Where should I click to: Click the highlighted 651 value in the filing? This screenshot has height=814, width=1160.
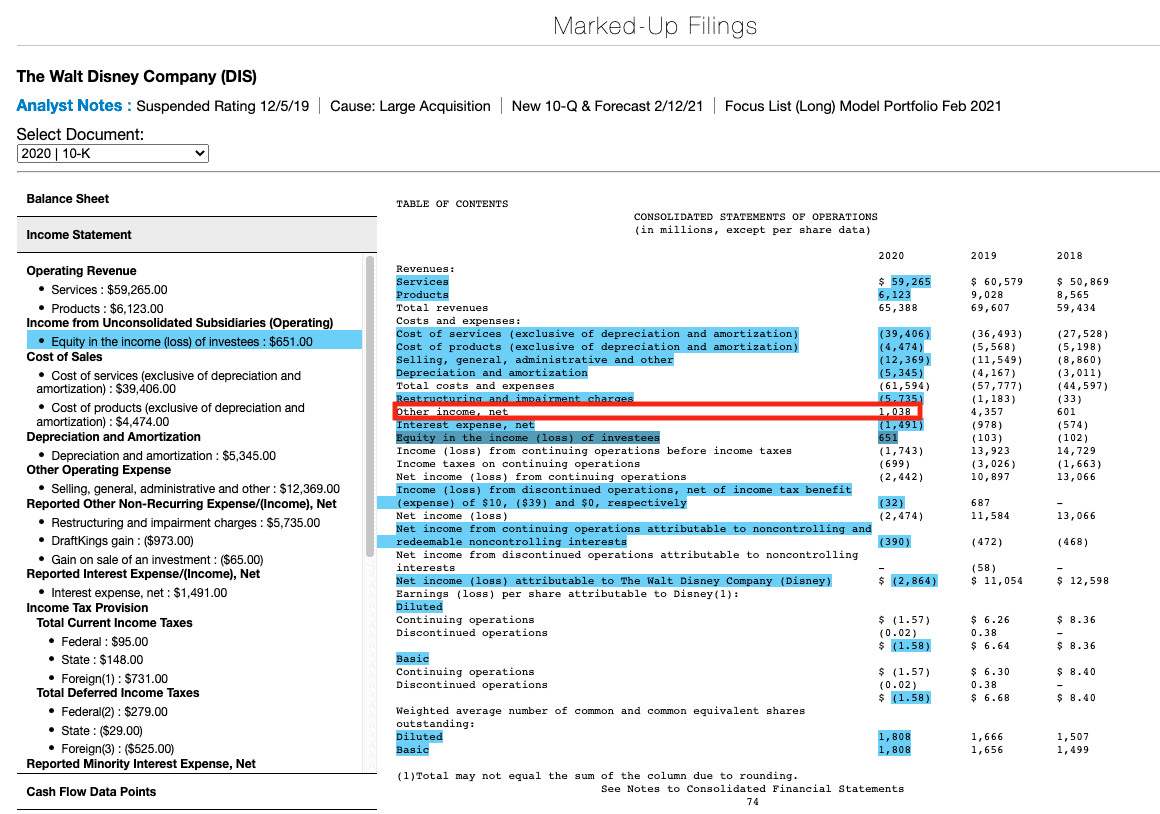(888, 438)
